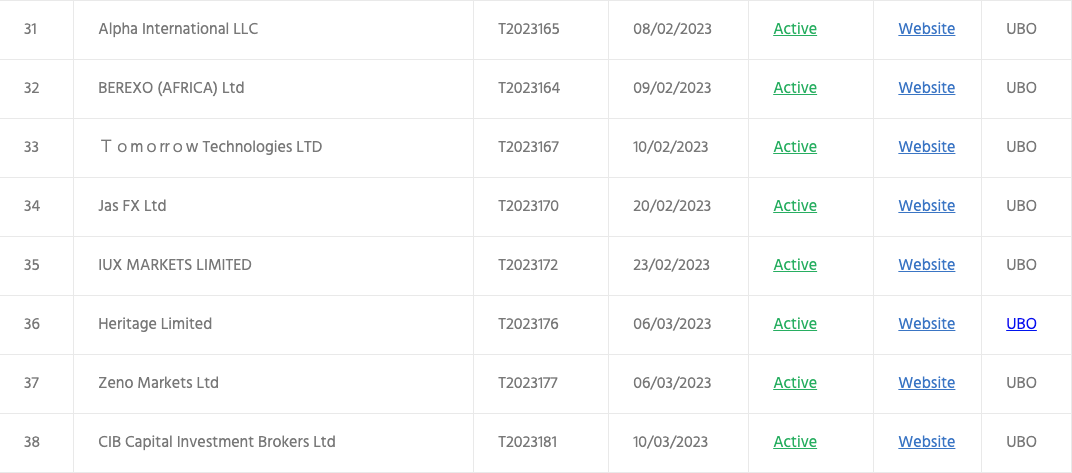Open Website link for Alpha International LLC
Viewport: 1072px width, 473px height.
coord(926,29)
